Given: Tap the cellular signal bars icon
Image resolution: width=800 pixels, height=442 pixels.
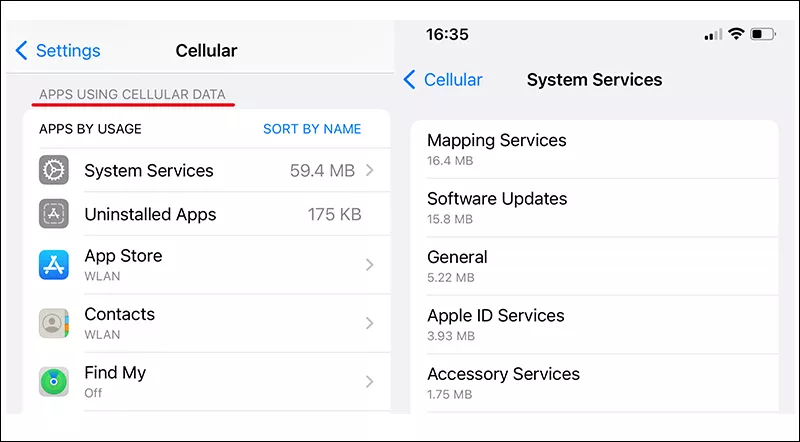Looking at the screenshot, I should tap(713, 34).
